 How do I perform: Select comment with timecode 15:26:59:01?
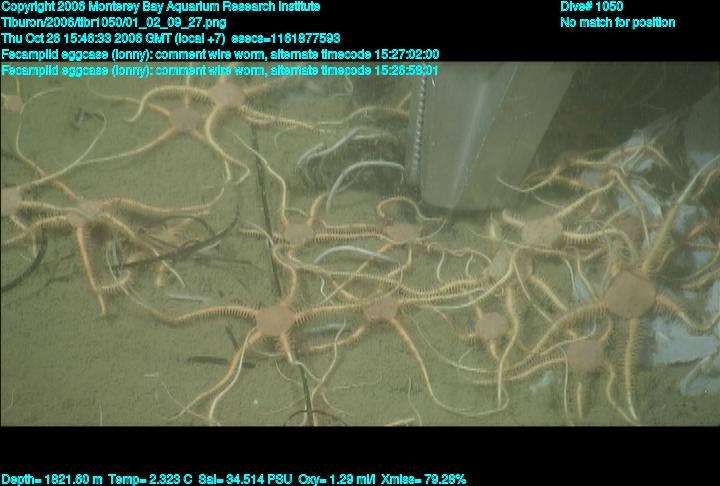click(220, 70)
